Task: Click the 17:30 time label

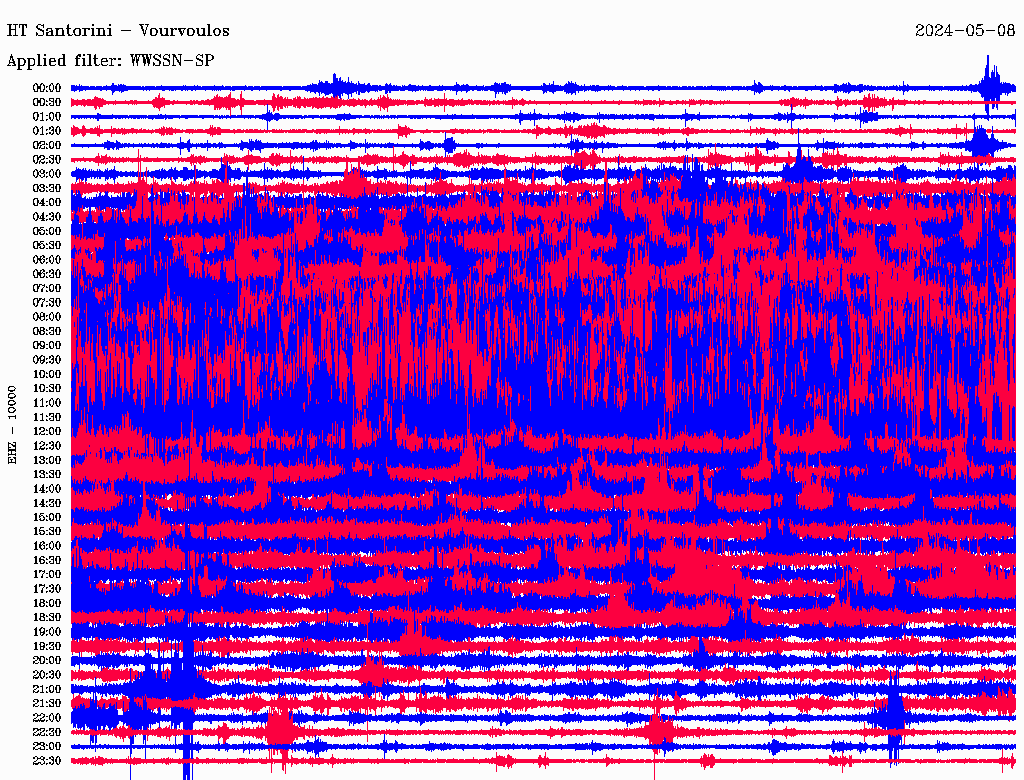Action: point(47,589)
